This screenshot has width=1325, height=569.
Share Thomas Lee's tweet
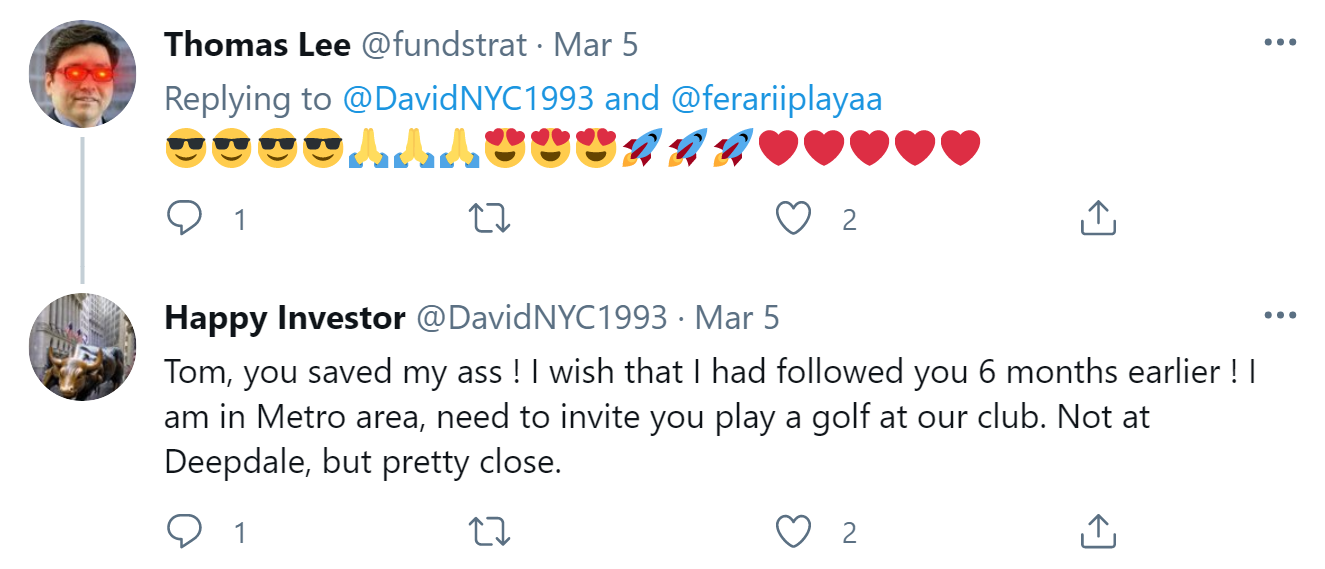tap(1098, 218)
